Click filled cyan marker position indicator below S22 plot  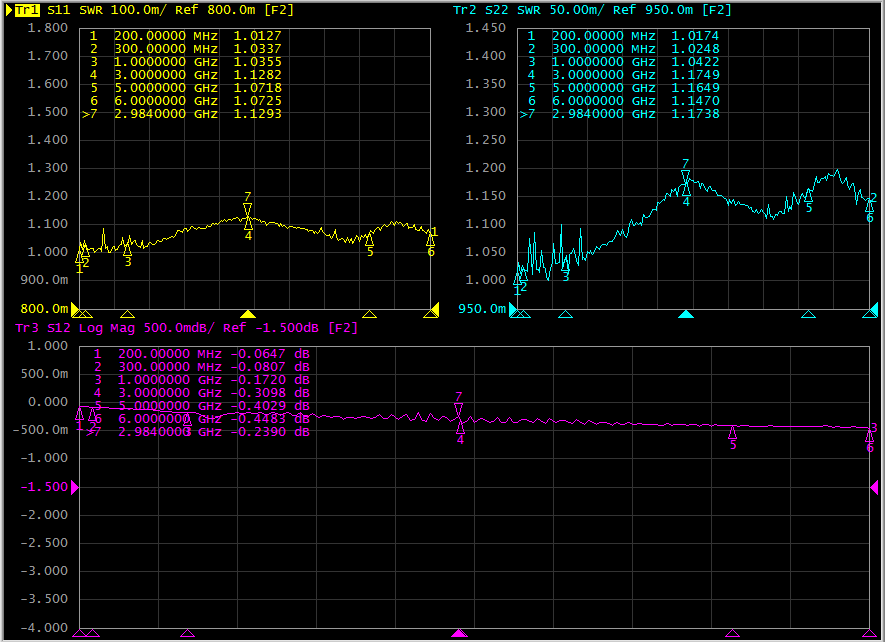pyautogui.click(x=686, y=313)
